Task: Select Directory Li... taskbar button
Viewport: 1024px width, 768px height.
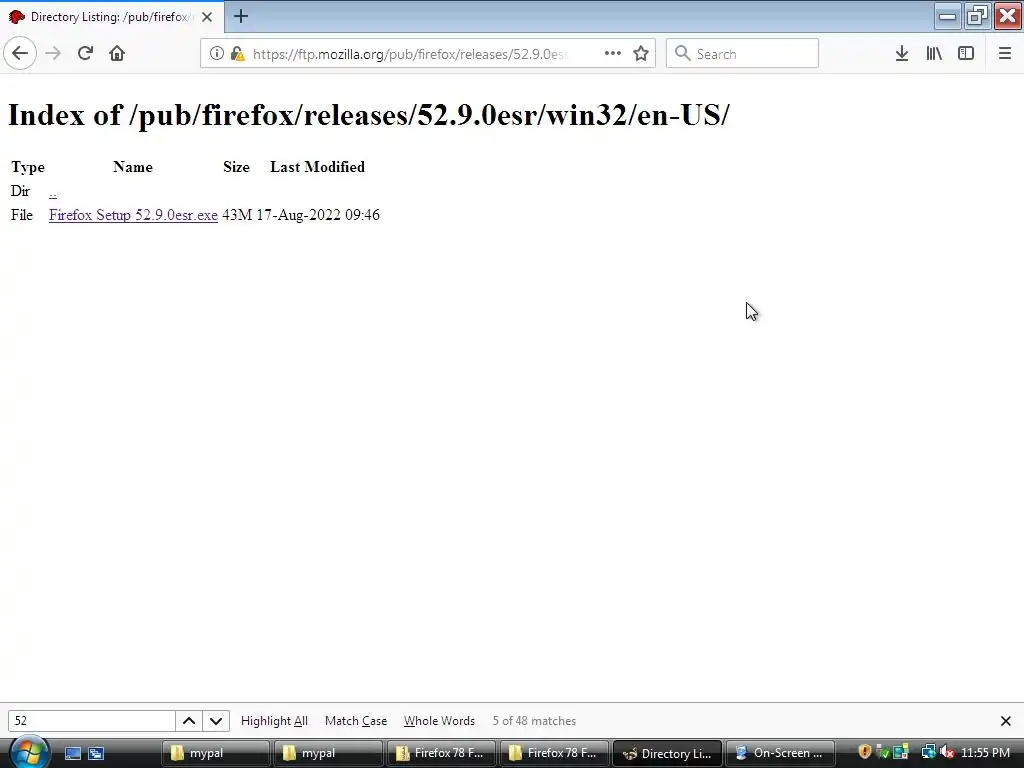Action: click(667, 753)
